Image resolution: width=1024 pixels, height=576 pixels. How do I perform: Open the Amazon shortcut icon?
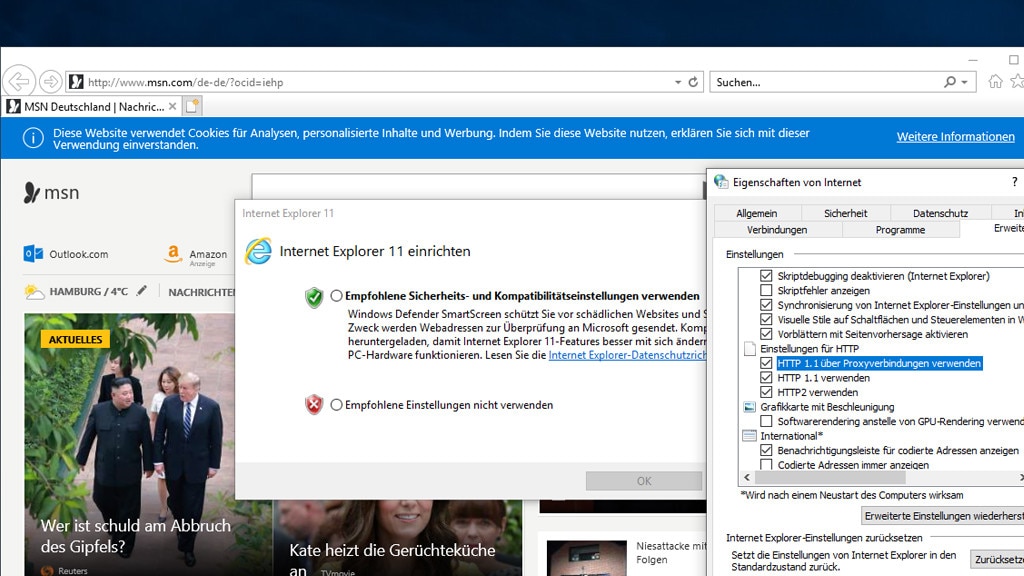click(x=173, y=253)
